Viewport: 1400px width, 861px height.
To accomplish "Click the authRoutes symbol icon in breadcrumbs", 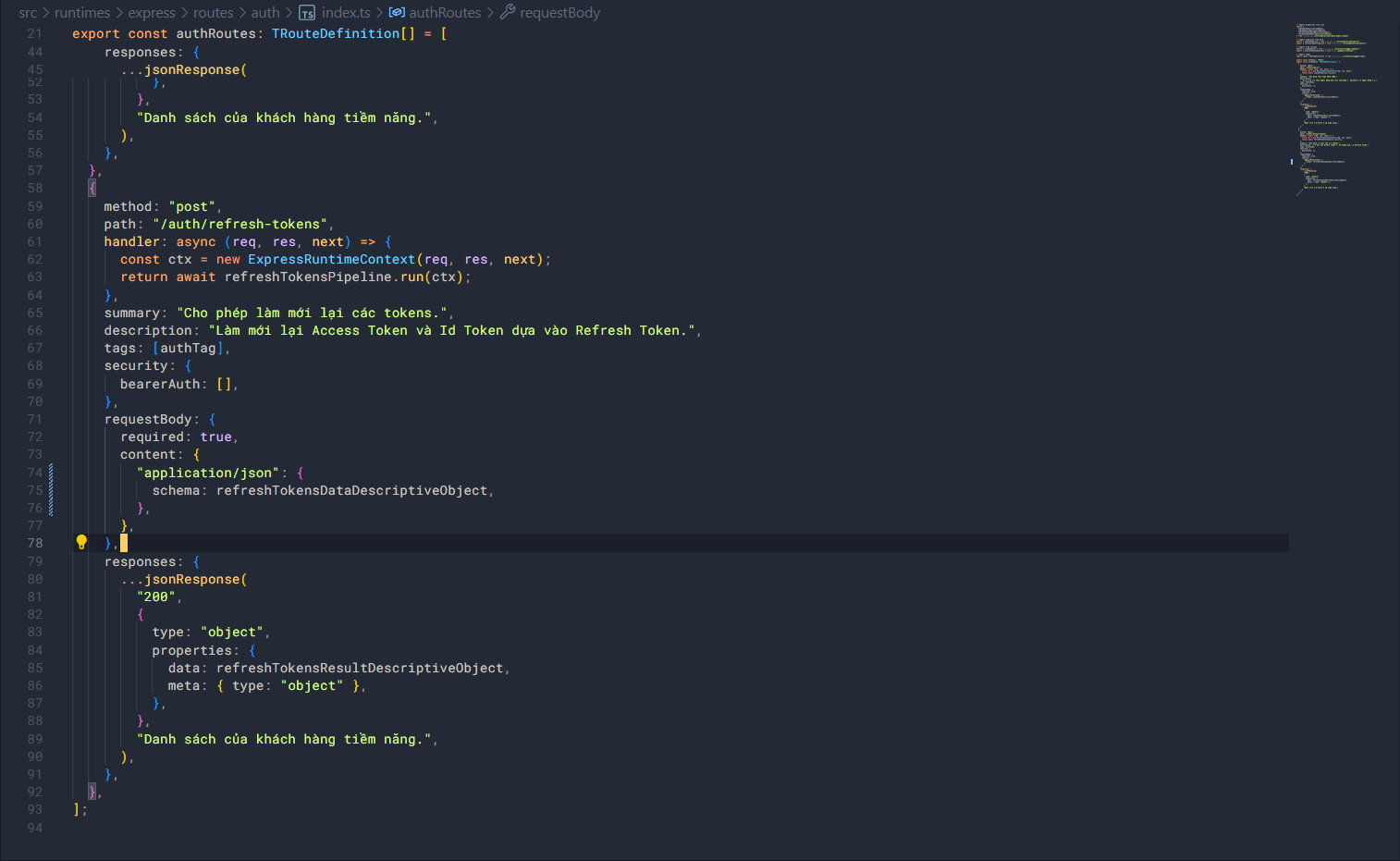I will pos(397,13).
